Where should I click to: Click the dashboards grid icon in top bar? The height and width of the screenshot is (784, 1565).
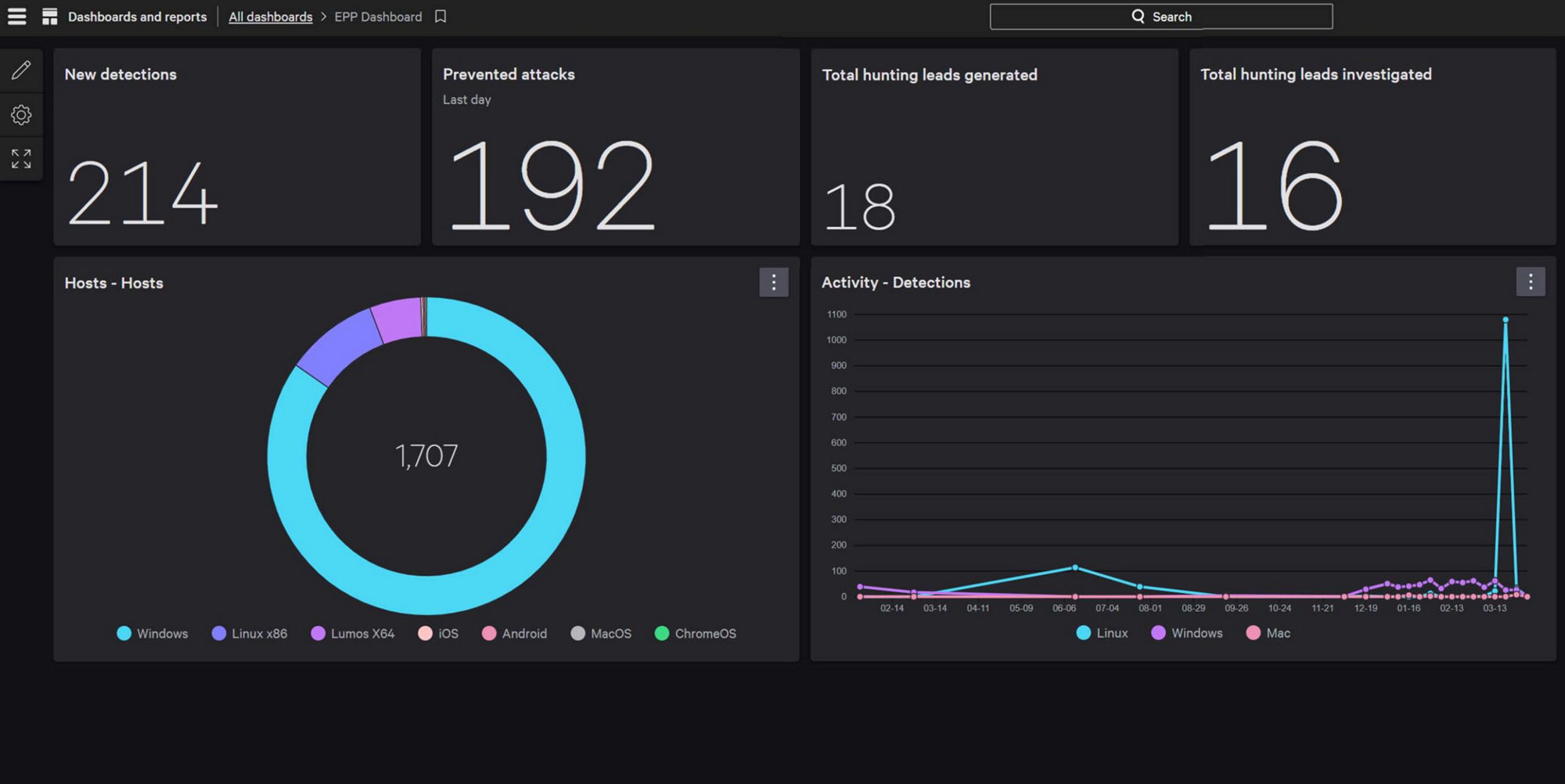click(x=49, y=16)
